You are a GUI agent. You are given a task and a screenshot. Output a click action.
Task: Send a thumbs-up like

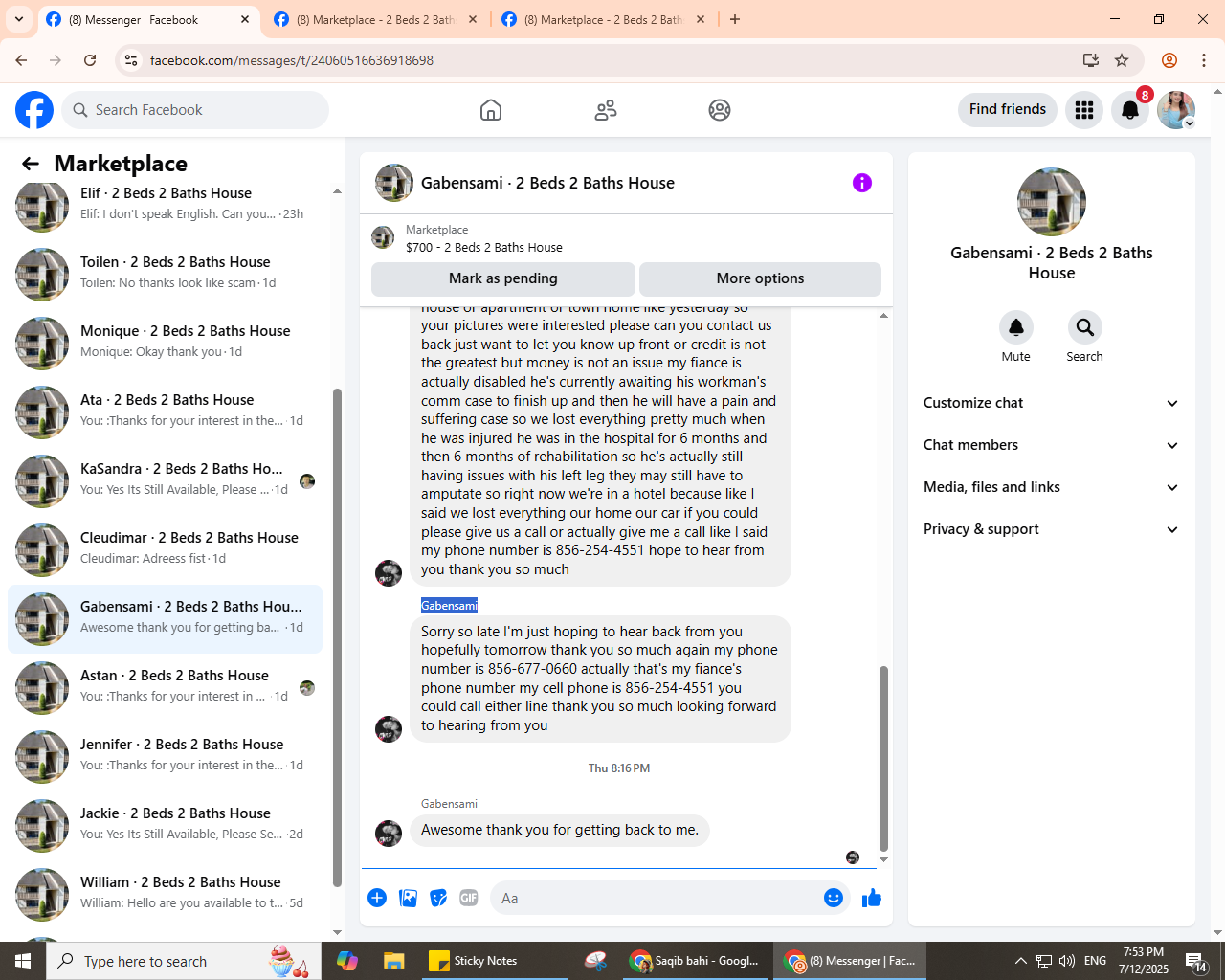872,898
